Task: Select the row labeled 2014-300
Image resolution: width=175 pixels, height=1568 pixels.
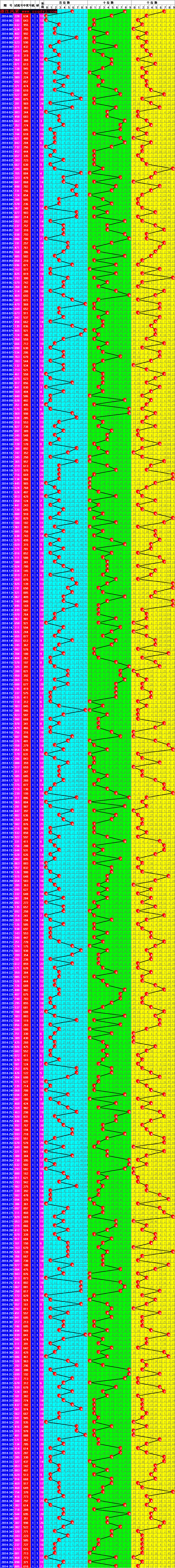Action: tap(87, 1318)
